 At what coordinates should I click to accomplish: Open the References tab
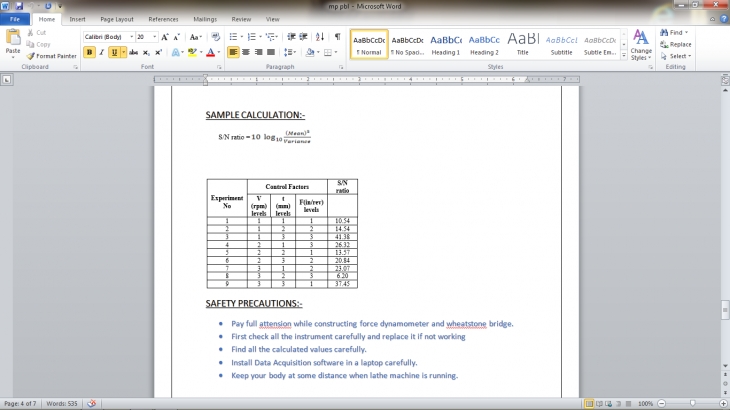163,19
